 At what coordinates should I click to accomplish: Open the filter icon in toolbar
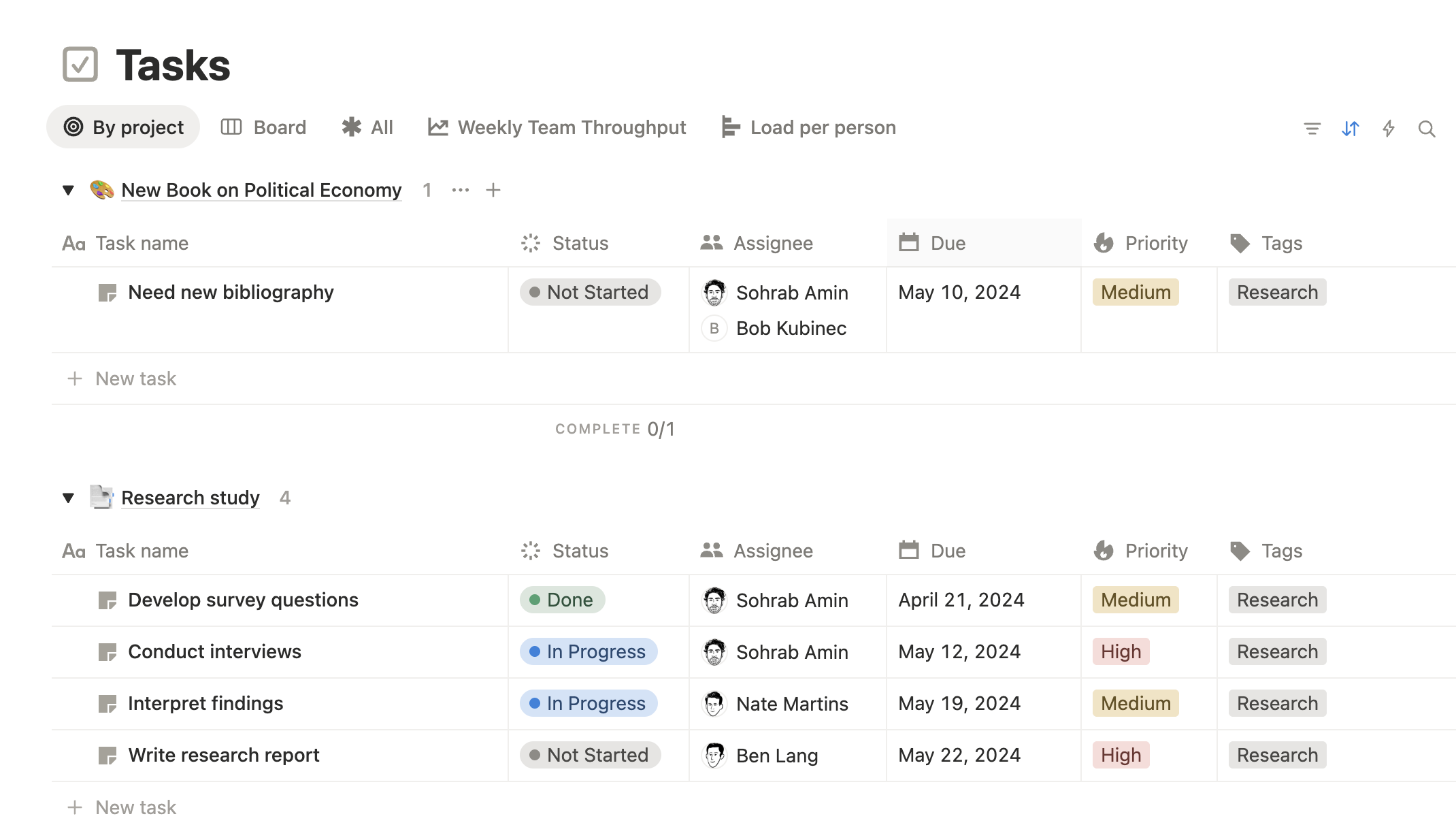1312,128
